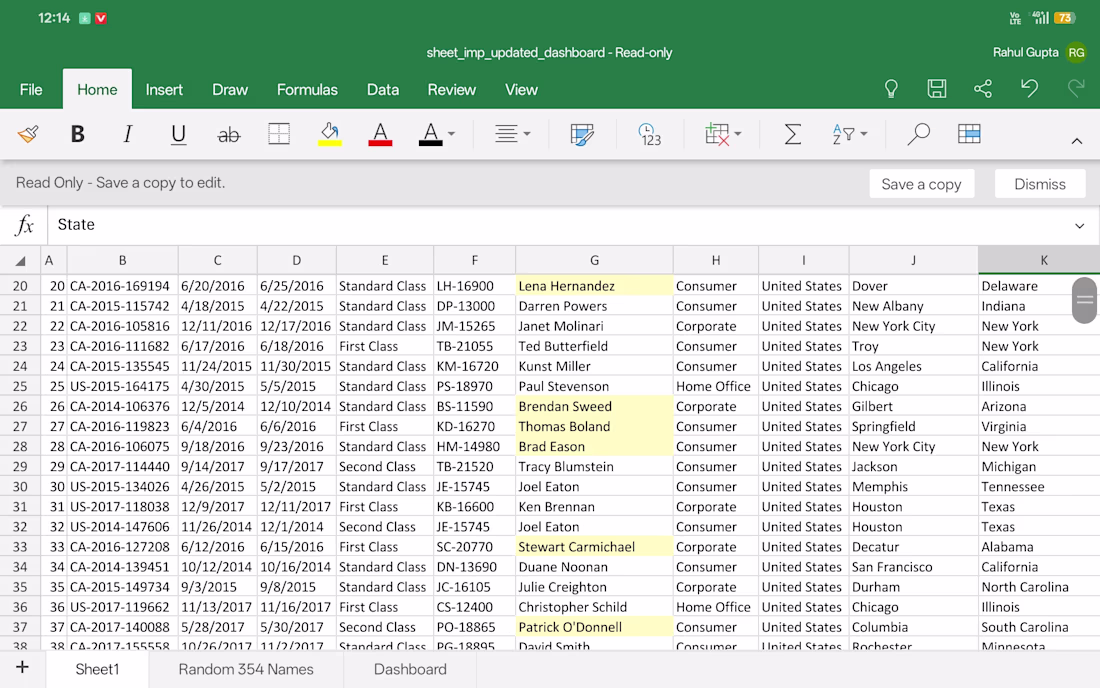
Task: Expand the formula bar chevron
Action: pos(1080,226)
